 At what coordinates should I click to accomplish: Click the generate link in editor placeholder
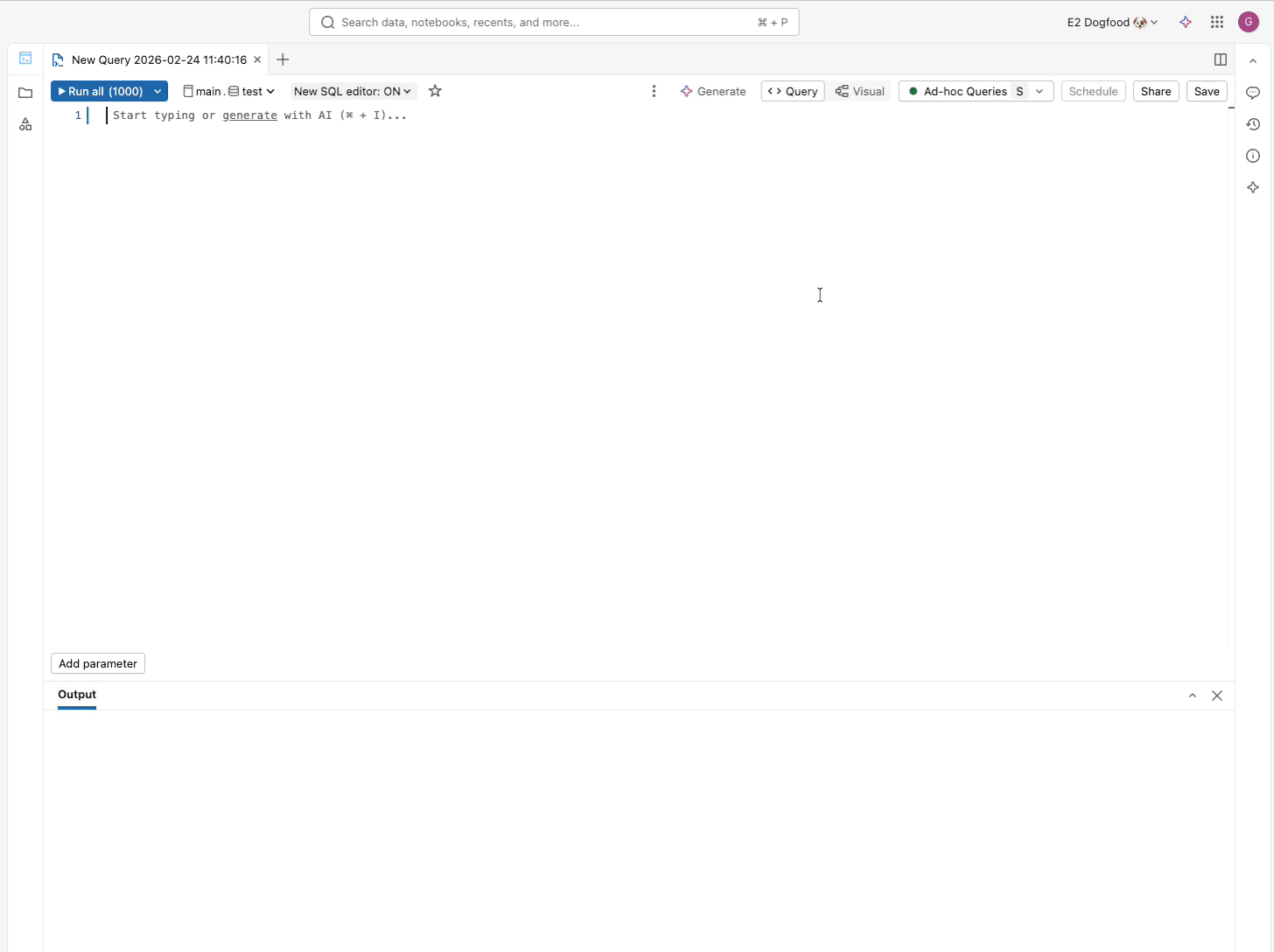click(x=249, y=115)
